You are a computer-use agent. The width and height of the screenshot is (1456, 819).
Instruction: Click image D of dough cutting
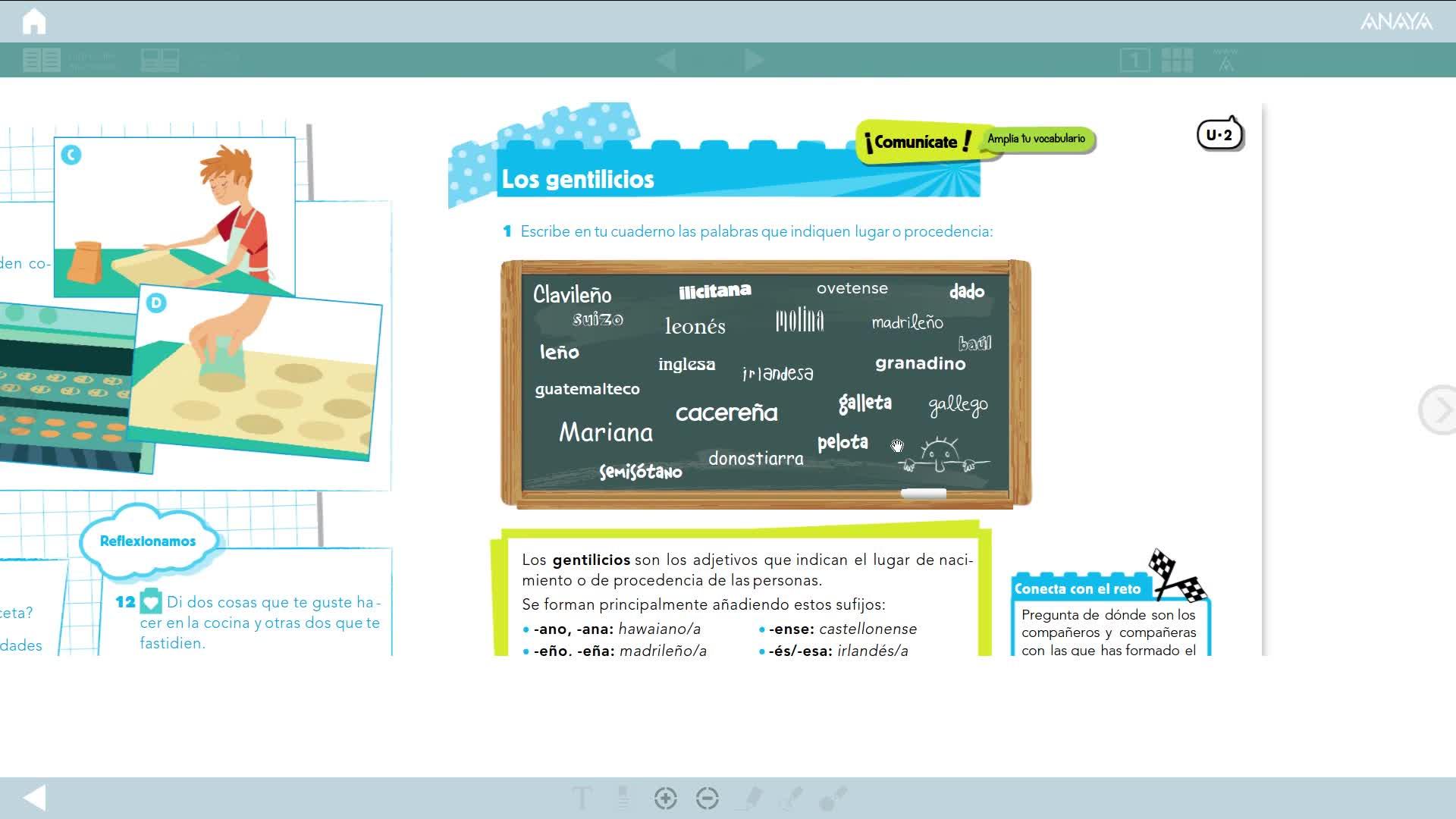(x=258, y=379)
